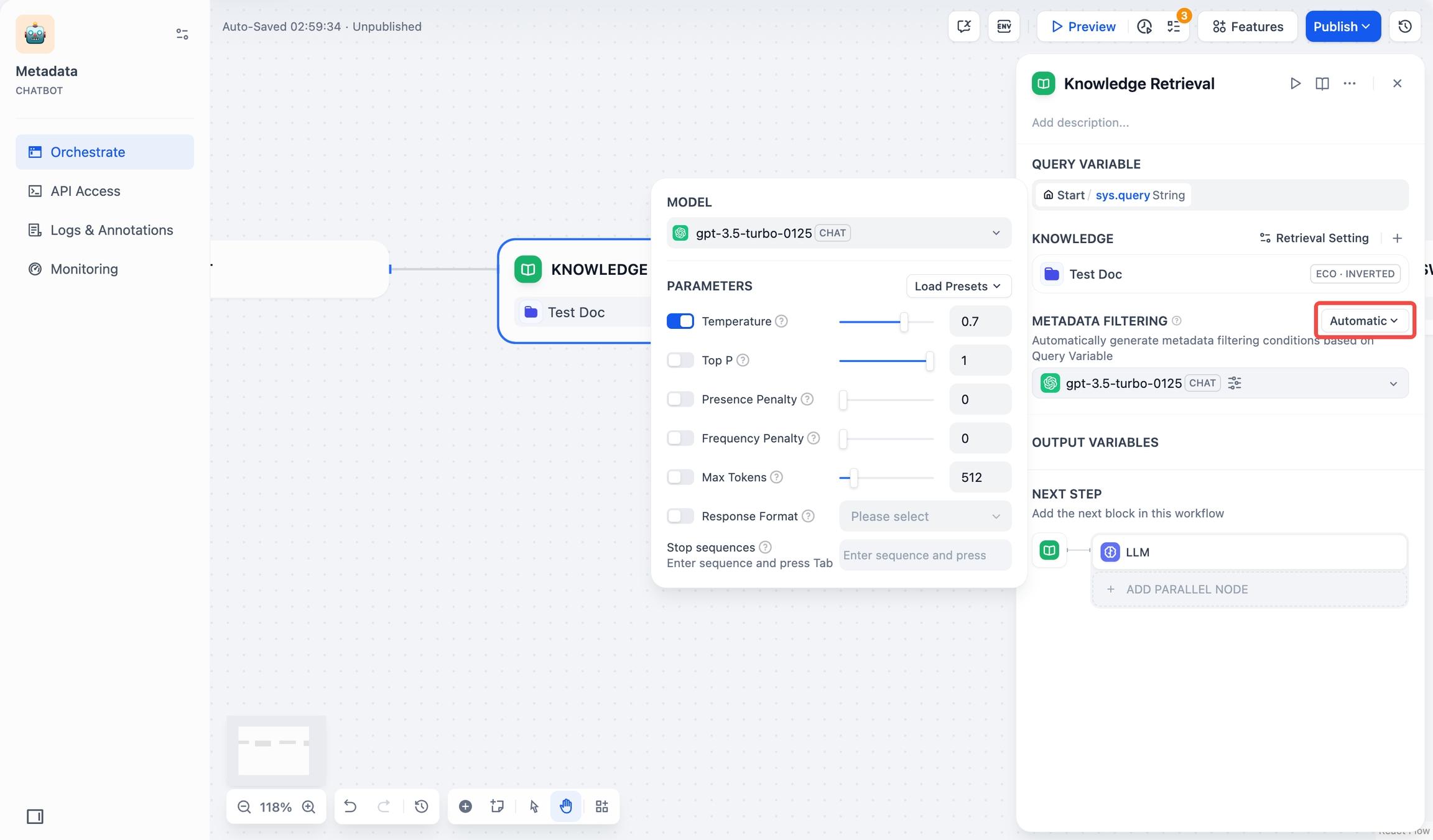Click the hand pan tool in the toolbar
This screenshot has height=840, width=1433.
[565, 806]
